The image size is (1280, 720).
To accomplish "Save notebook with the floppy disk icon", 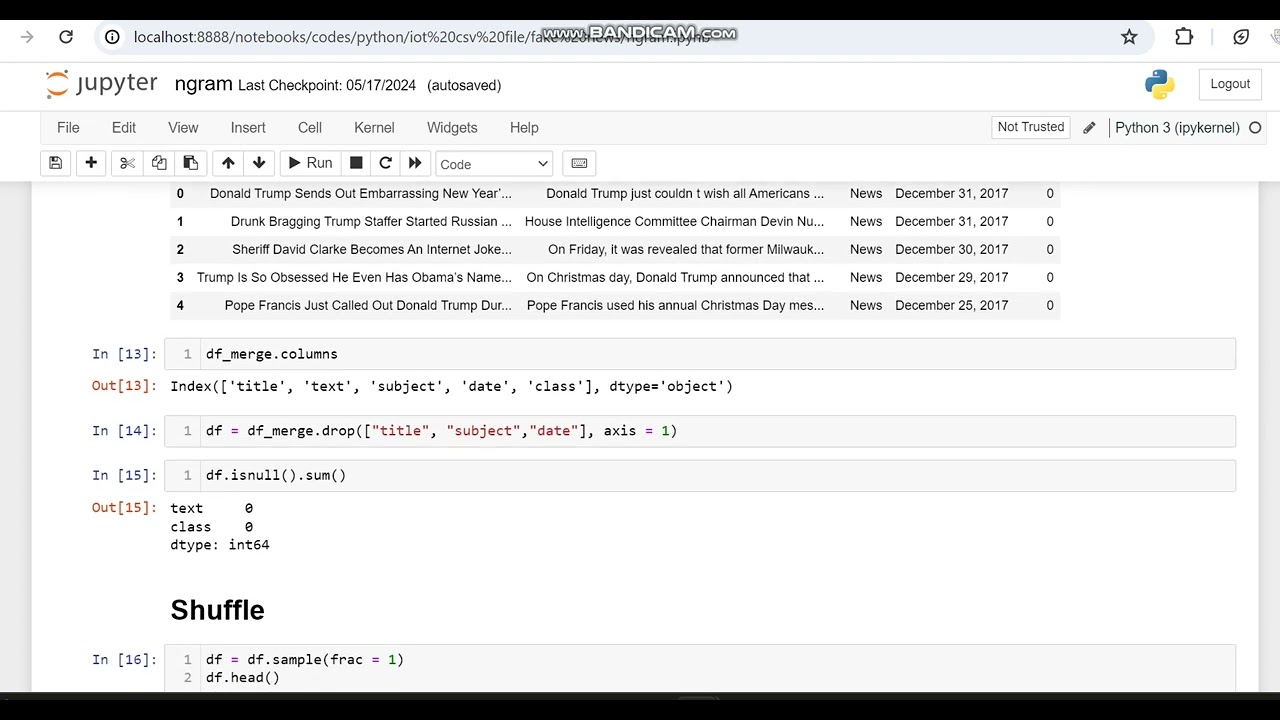I will (56, 163).
